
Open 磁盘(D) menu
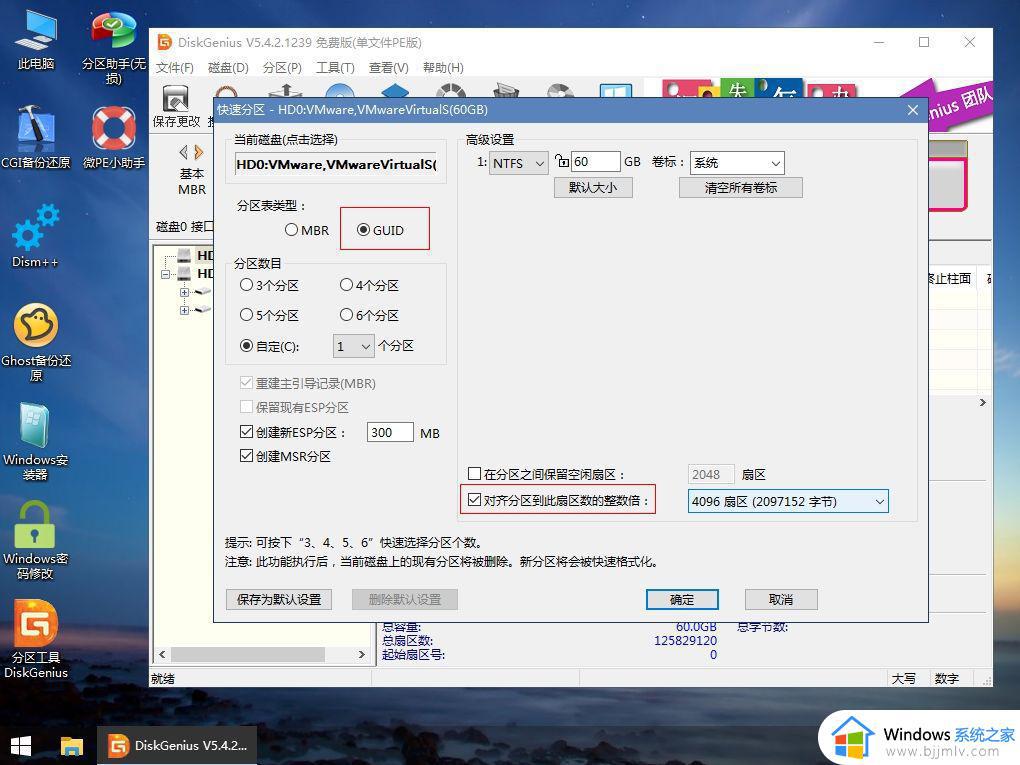(x=228, y=68)
